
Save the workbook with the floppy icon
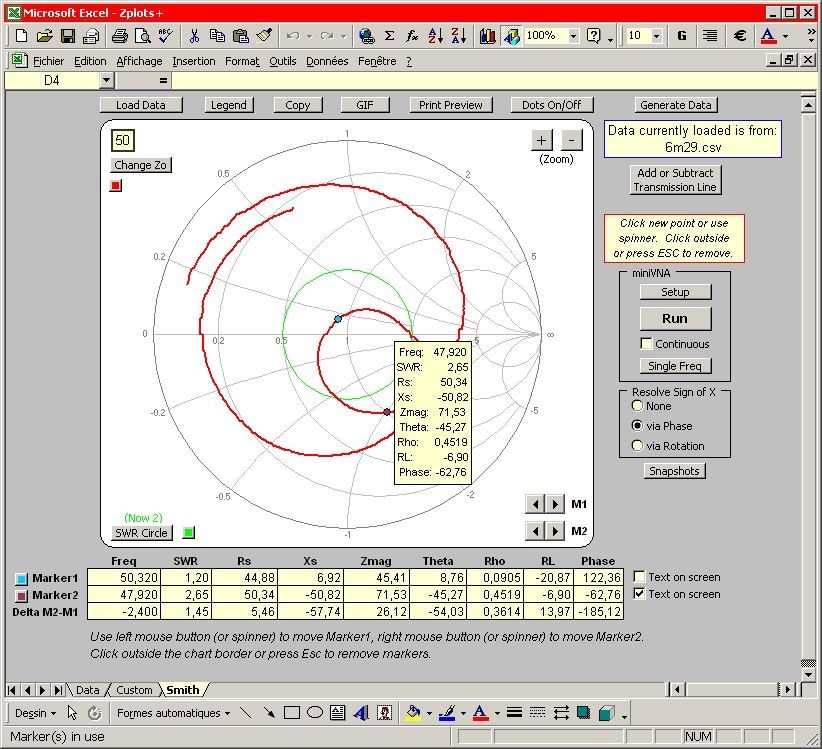tap(68, 36)
